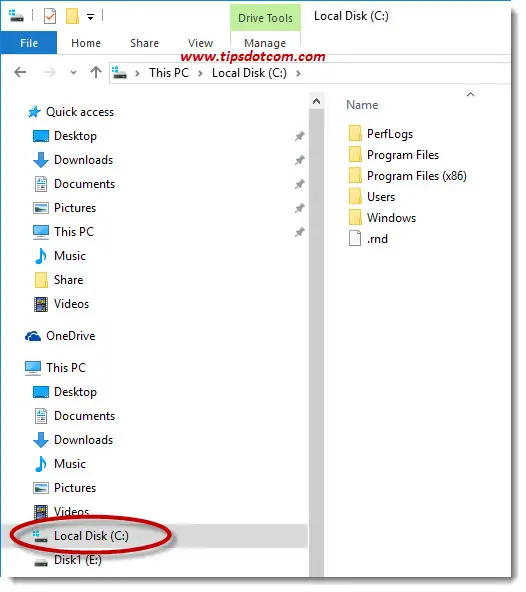The width and height of the screenshot is (526, 592).
Task: Click the Back navigation arrow
Action: point(20,72)
